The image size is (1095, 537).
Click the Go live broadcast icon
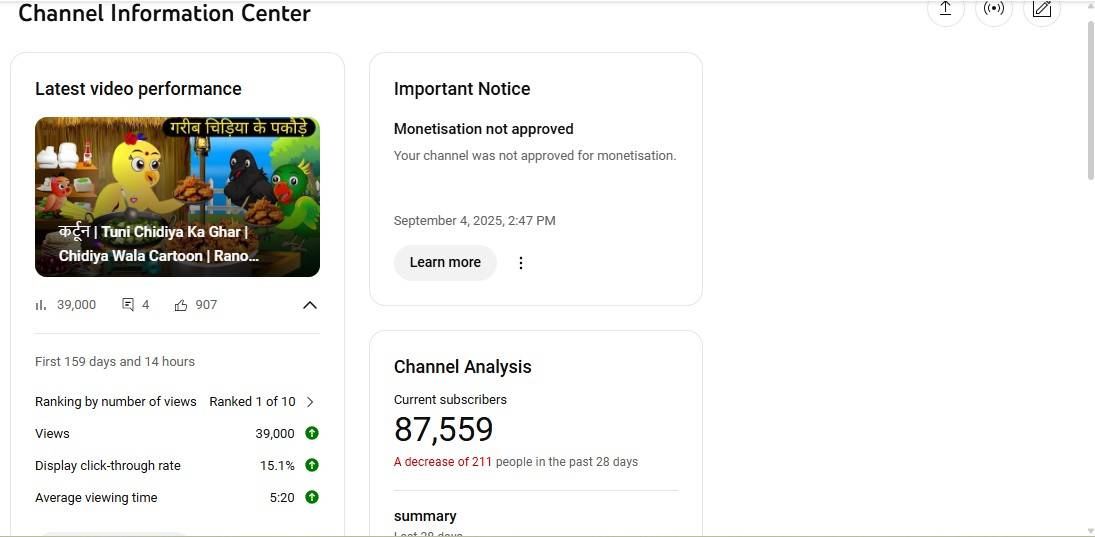coord(993,9)
